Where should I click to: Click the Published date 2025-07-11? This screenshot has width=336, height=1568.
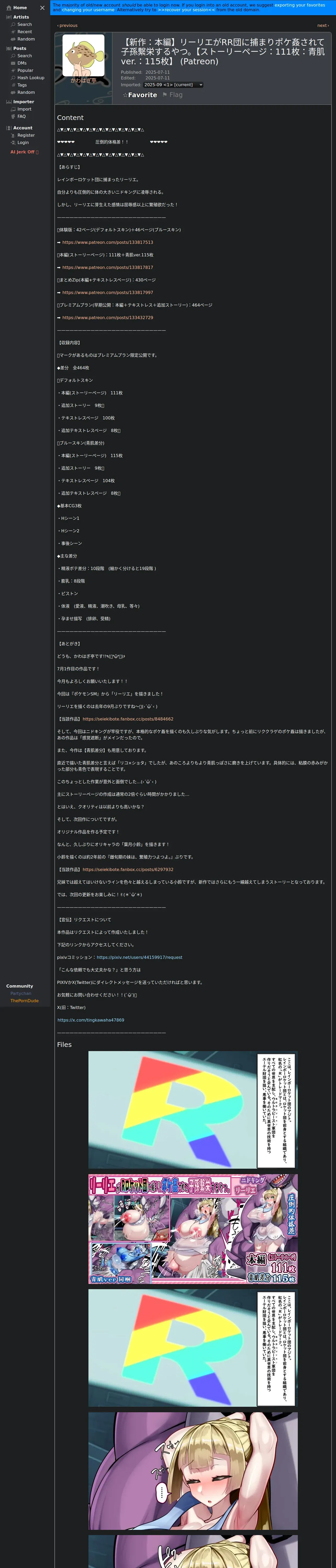[157, 72]
